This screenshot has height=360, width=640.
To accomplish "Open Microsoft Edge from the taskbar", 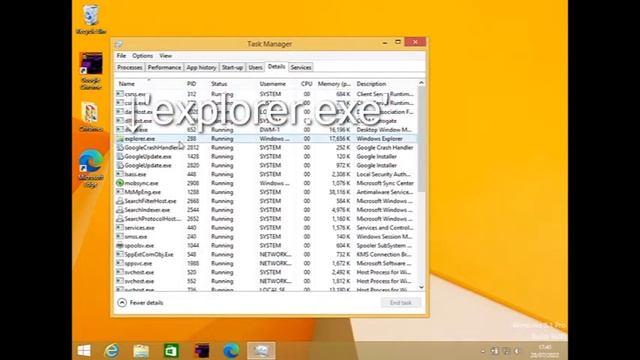I will [231, 351].
